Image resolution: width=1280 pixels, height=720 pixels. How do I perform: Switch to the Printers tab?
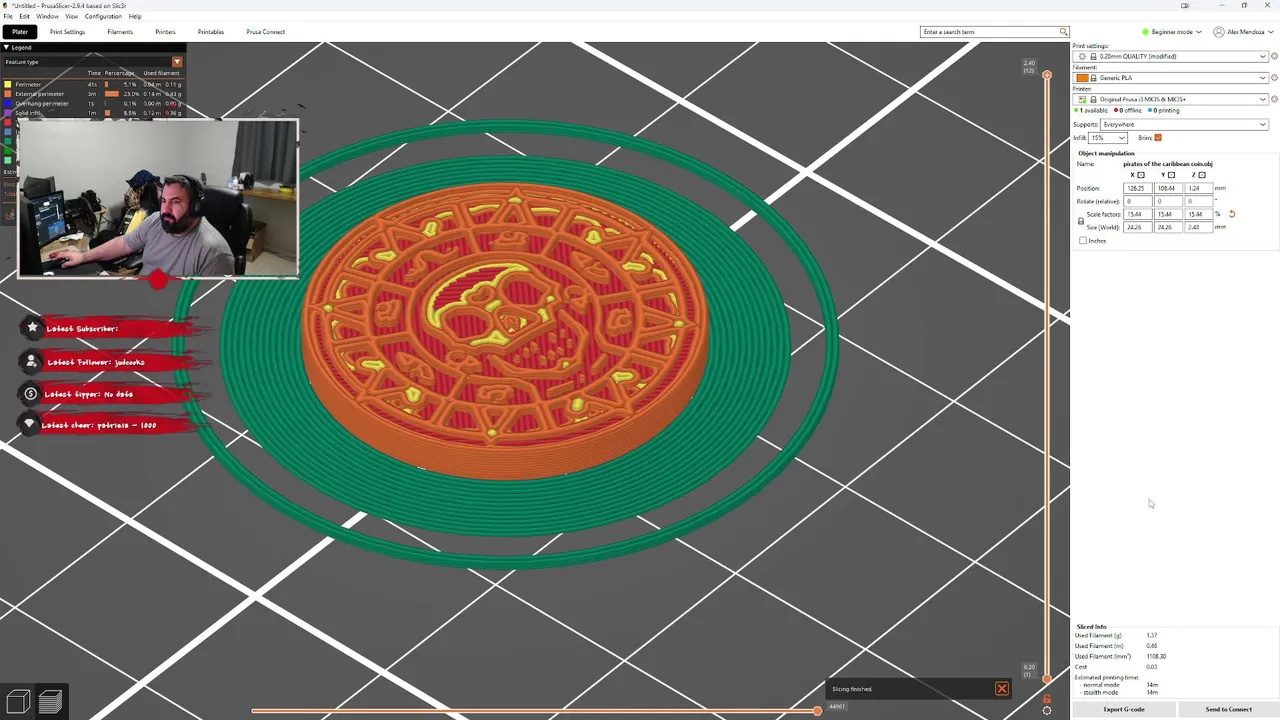click(x=165, y=32)
